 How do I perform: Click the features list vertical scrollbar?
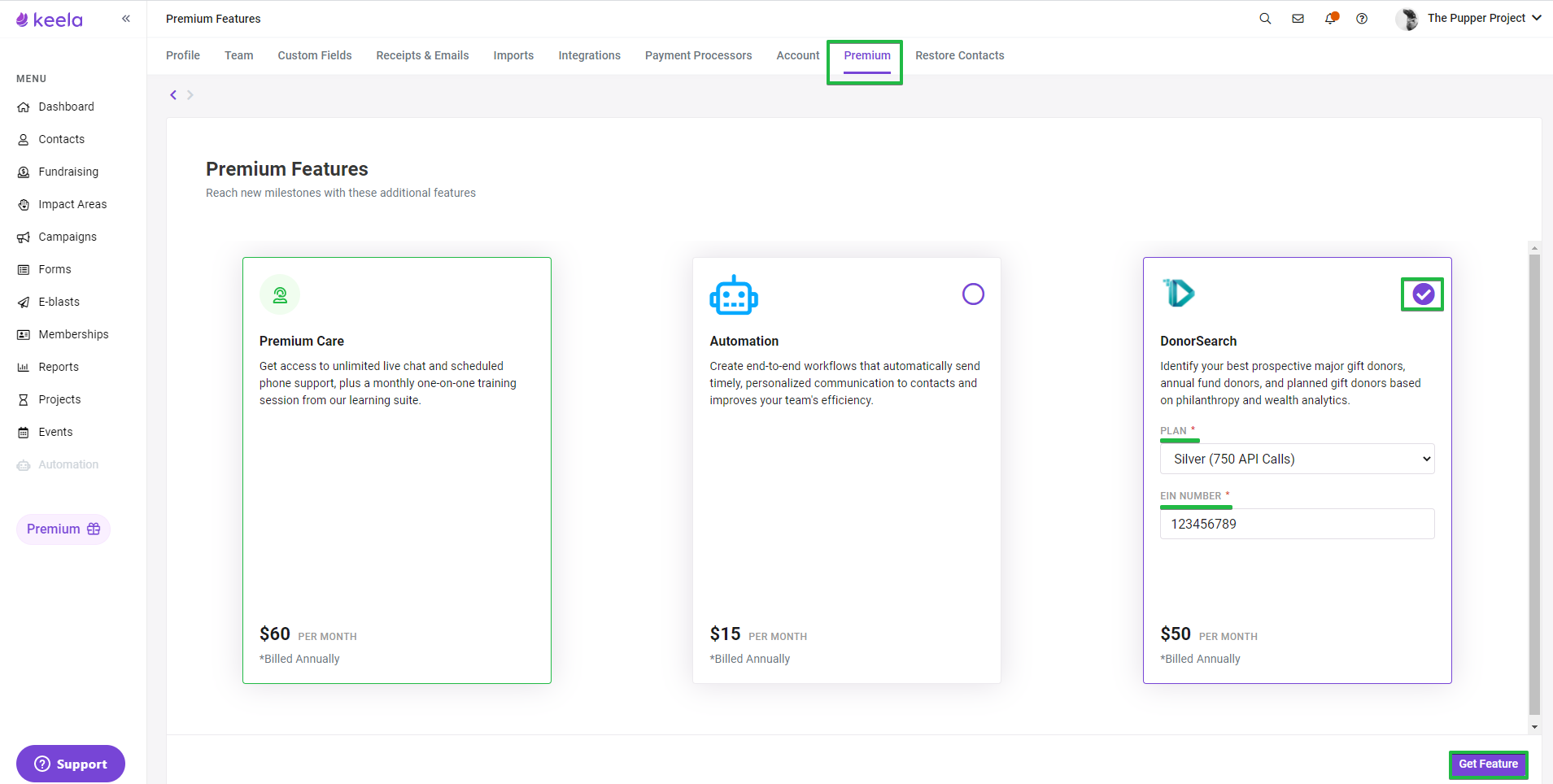[x=1534, y=484]
